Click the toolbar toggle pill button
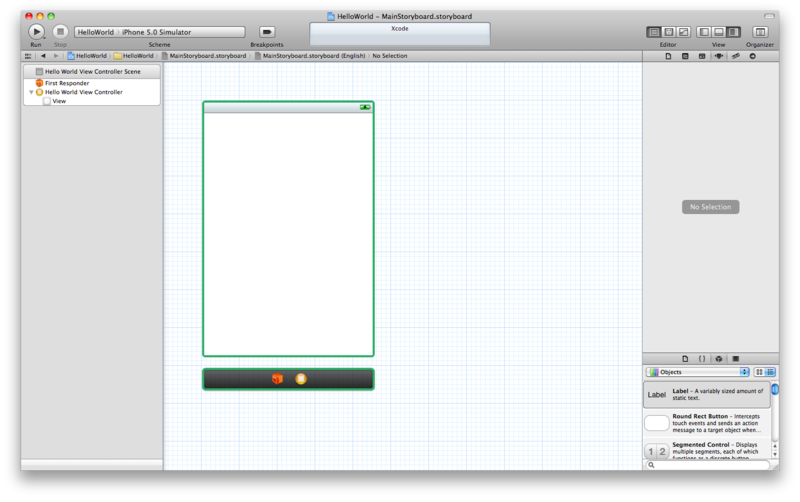 [768, 16]
